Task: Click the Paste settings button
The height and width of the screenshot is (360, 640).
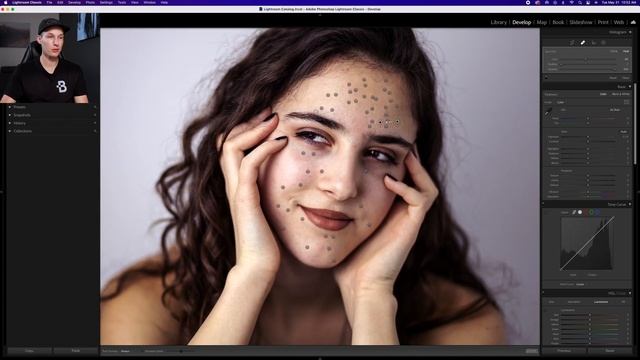Action: 76,351
